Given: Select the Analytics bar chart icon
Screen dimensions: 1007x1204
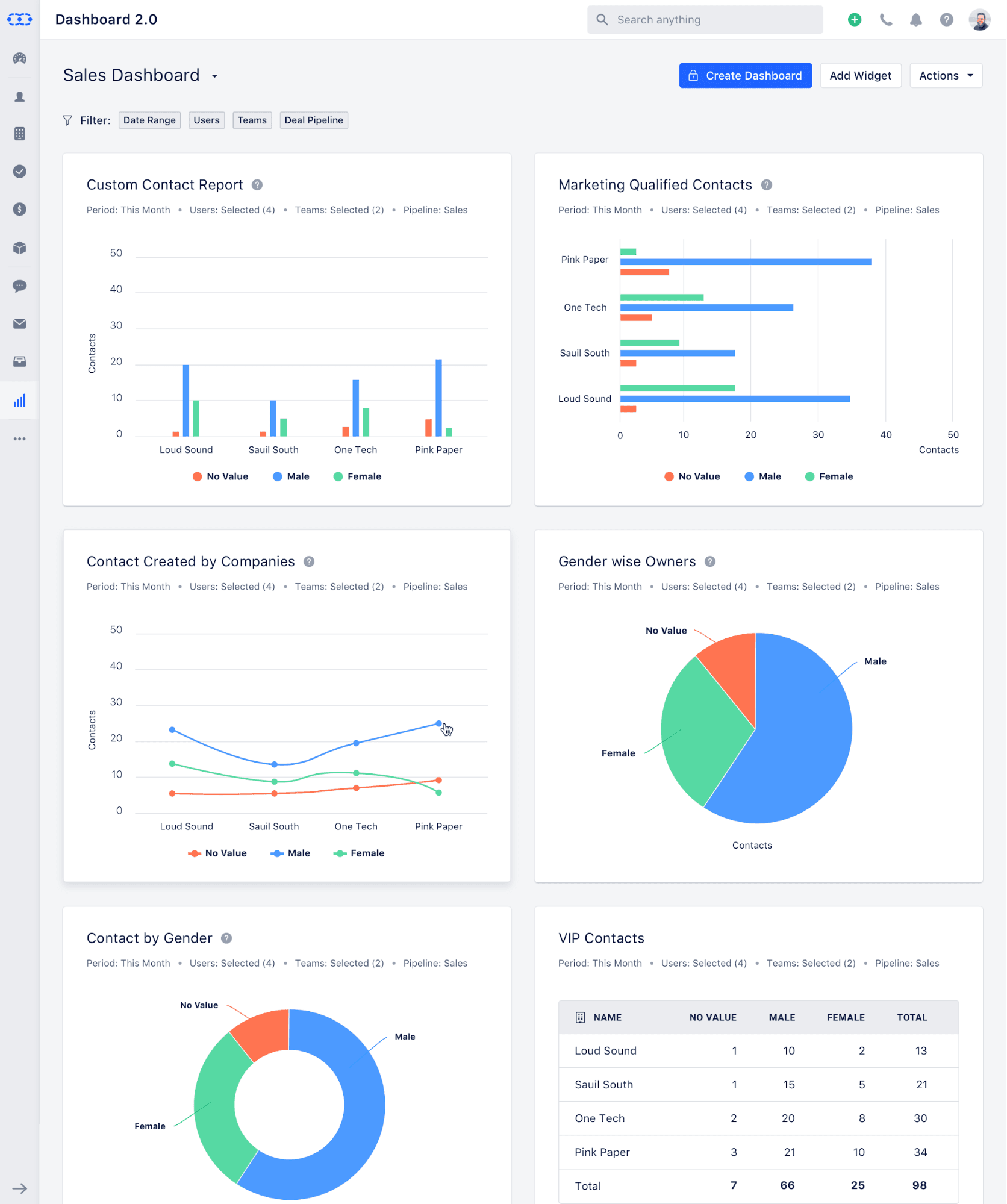Looking at the screenshot, I should pyautogui.click(x=19, y=400).
